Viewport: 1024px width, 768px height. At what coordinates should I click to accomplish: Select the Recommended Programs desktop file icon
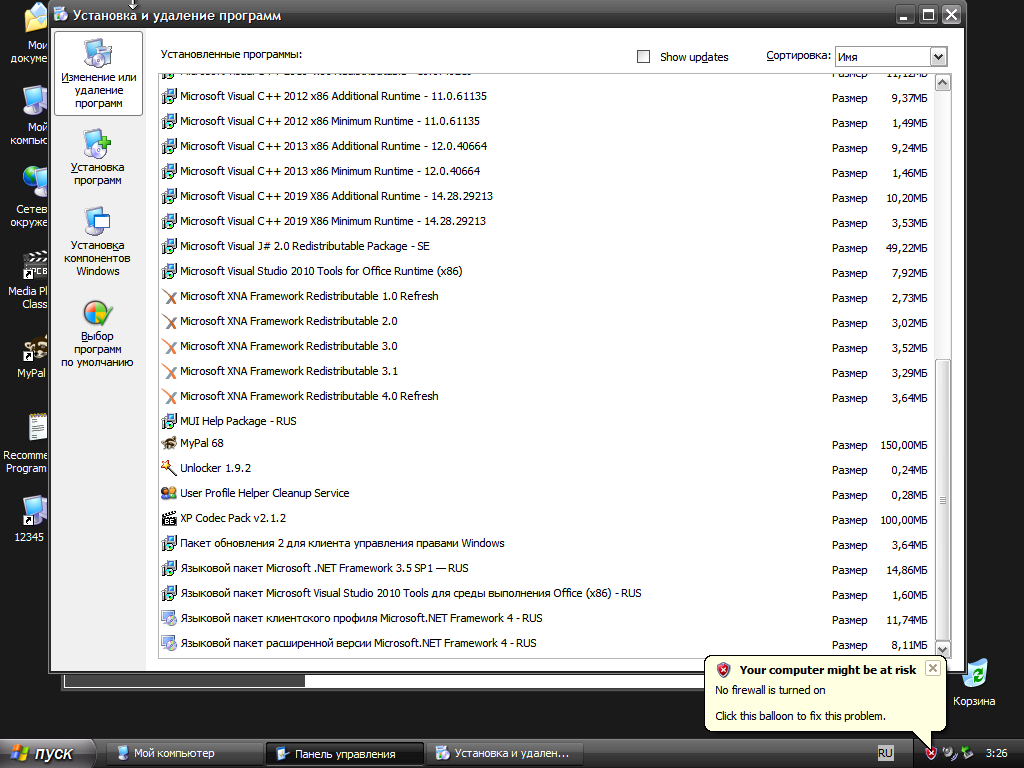(x=26, y=443)
